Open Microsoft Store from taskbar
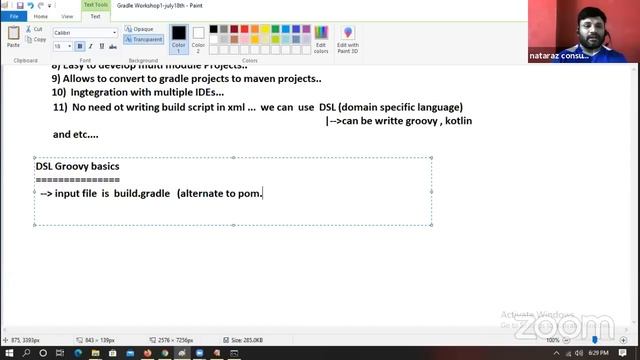Screen dimensions: 640x360 [113, 353]
